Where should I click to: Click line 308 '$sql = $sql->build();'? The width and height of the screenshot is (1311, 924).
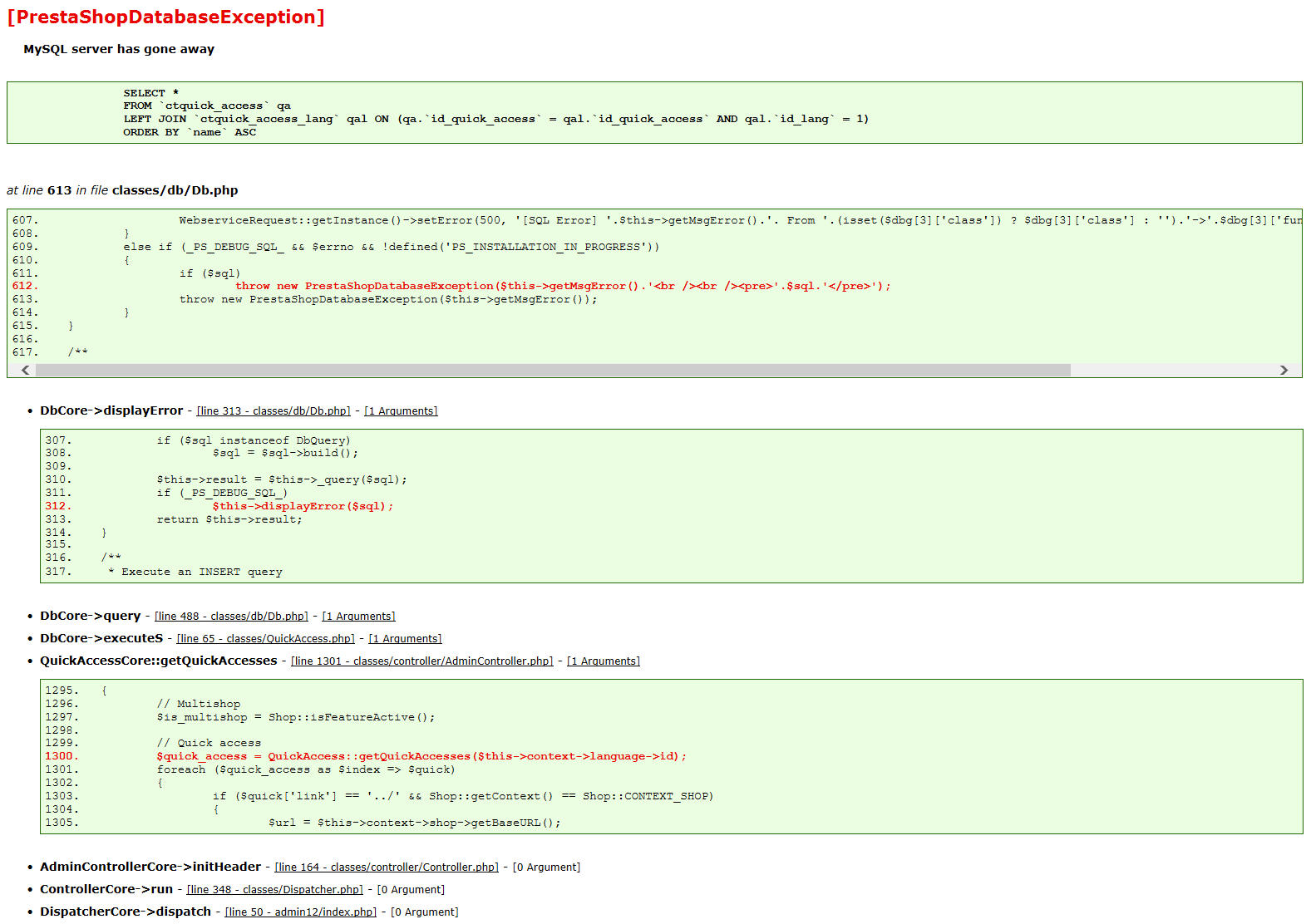(x=285, y=453)
